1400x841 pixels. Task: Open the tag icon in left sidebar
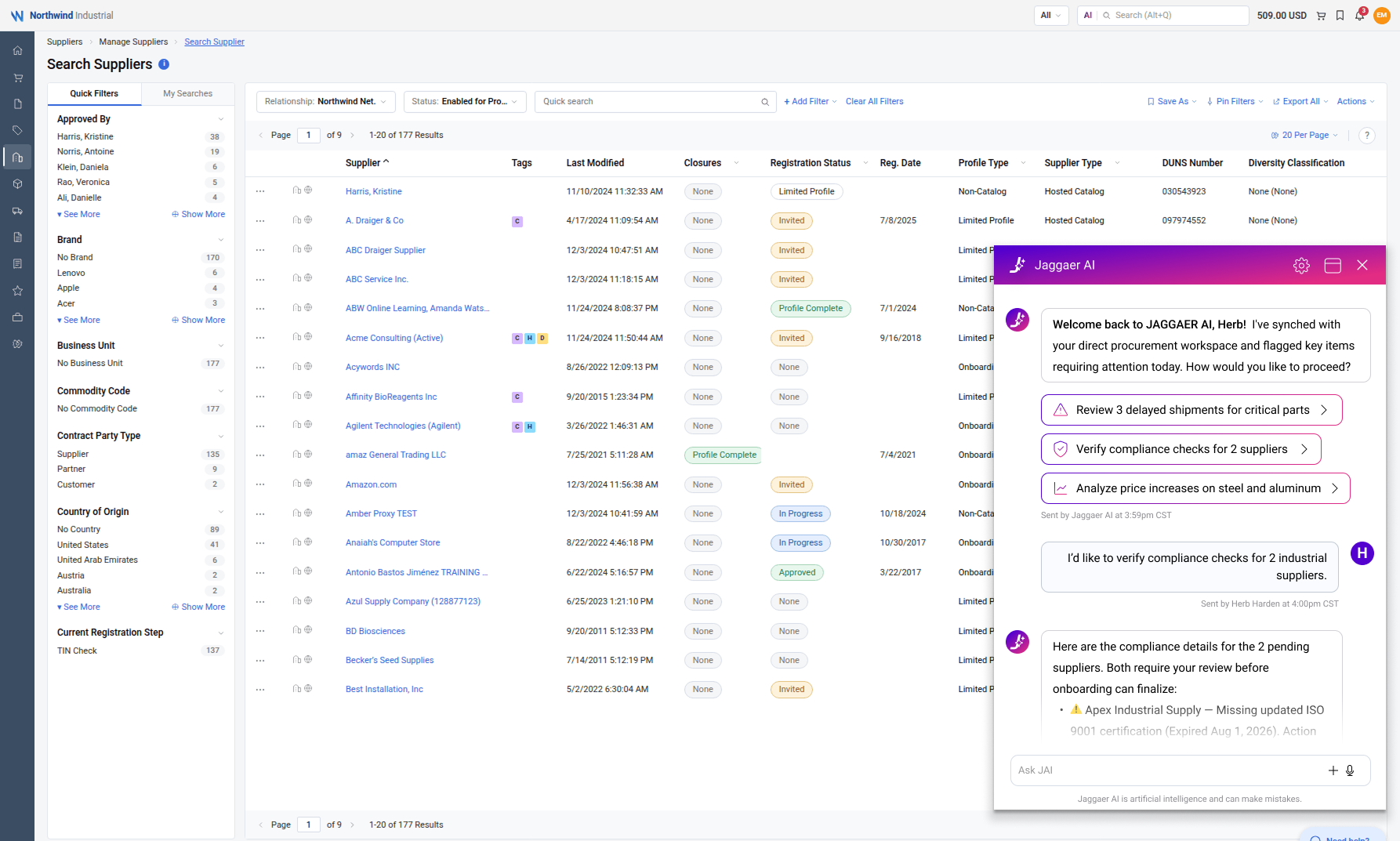[x=17, y=130]
